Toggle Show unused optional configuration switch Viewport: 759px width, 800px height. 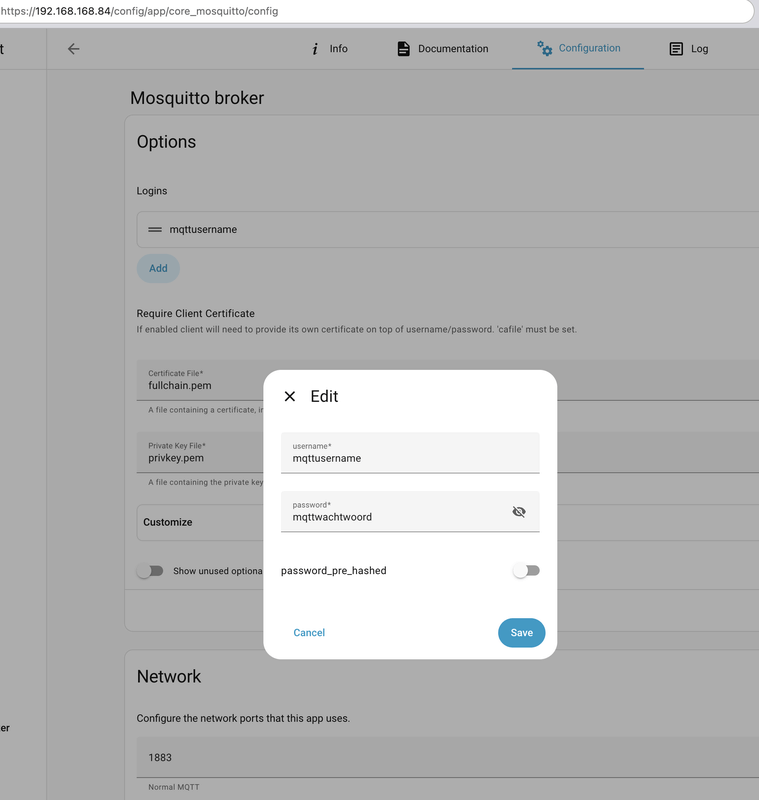tap(150, 571)
